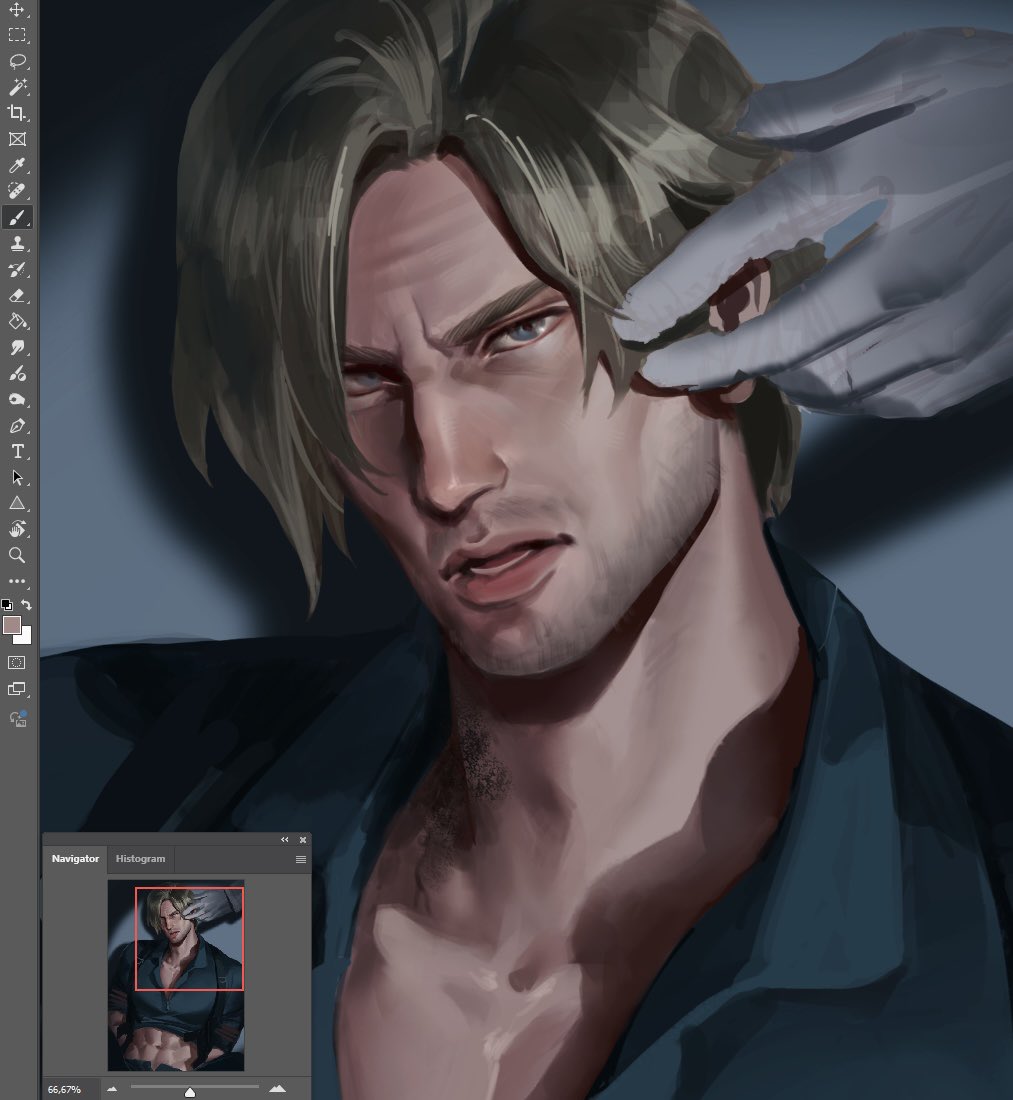Image resolution: width=1013 pixels, height=1100 pixels.
Task: Collapse the Navigator panel with double arrows
Action: 285,840
